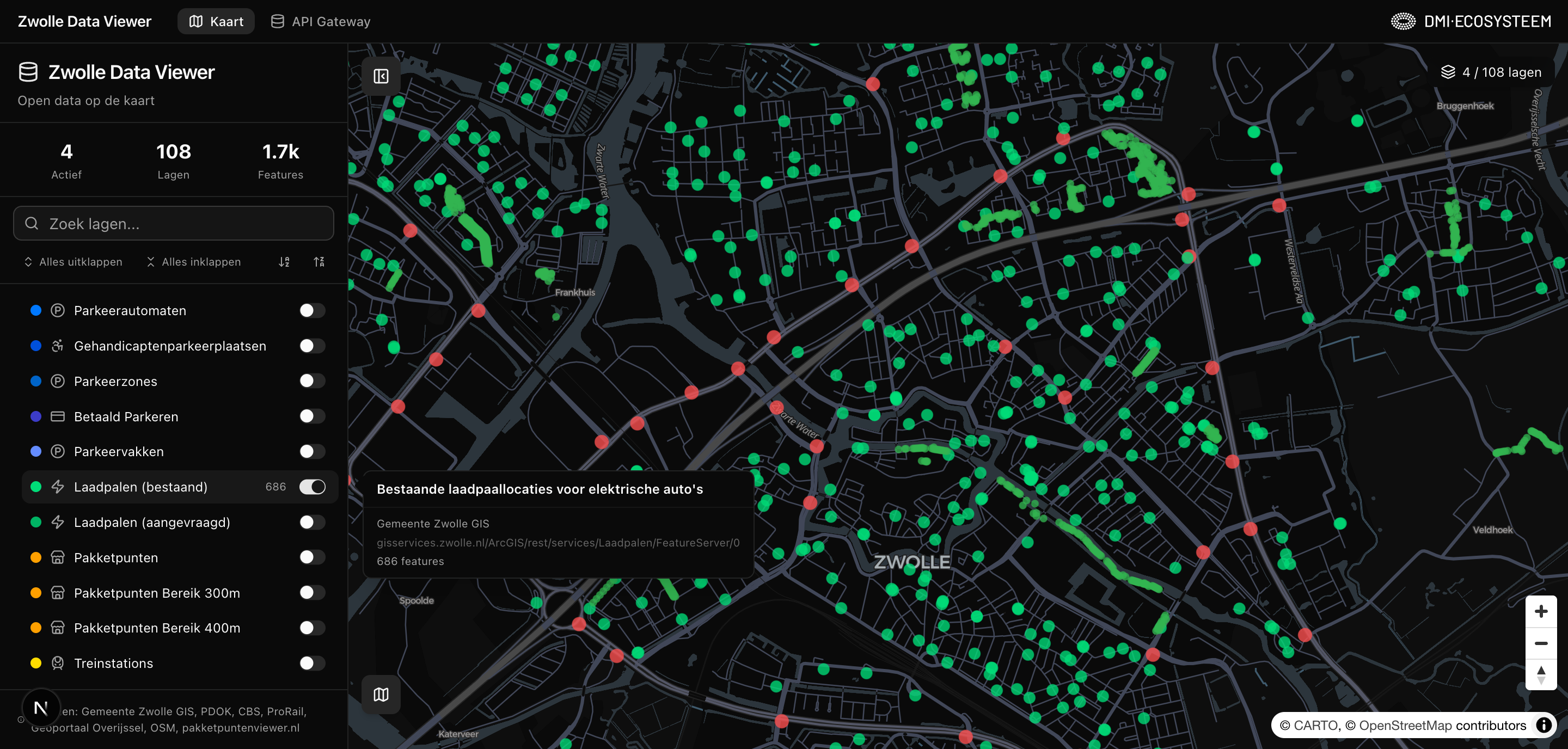Enable the Parkeerautomaten layer
The height and width of the screenshot is (749, 1568).
[x=313, y=310]
